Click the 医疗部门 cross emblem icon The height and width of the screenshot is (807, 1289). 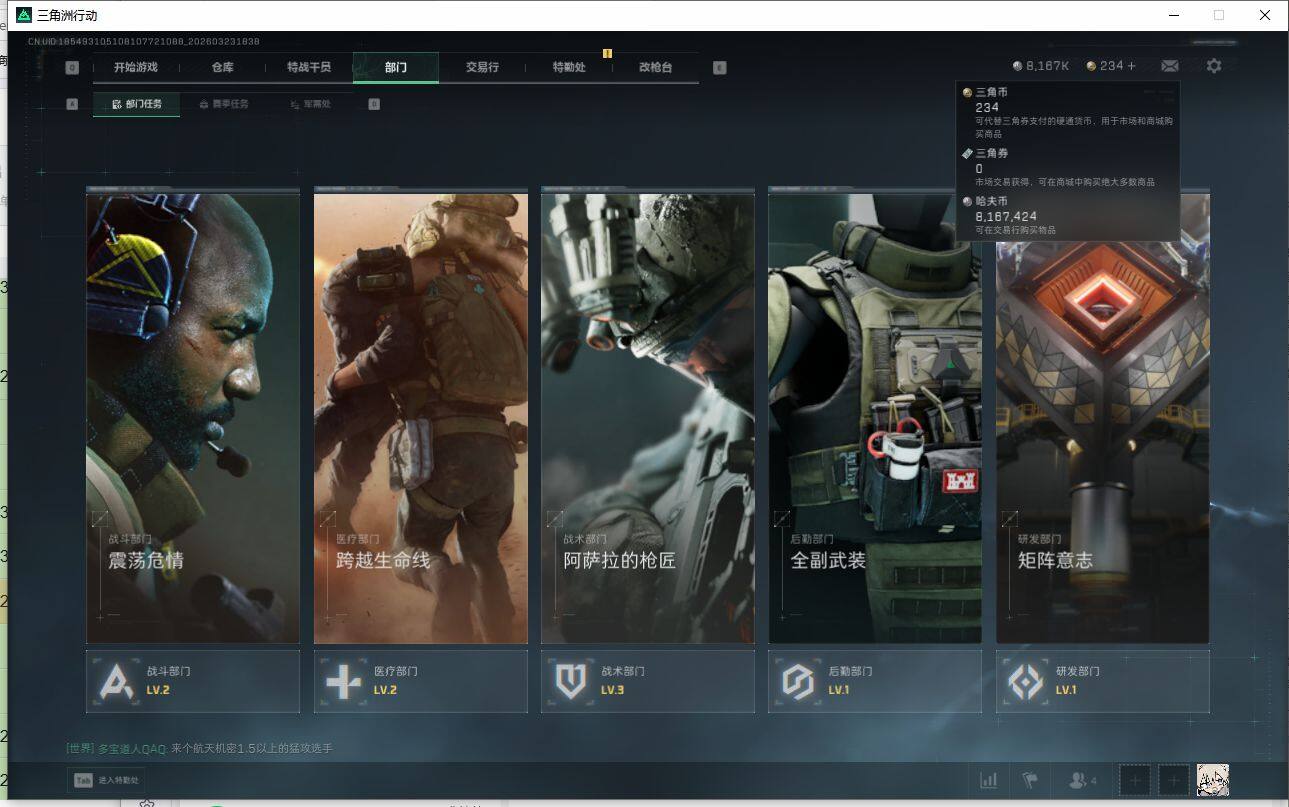tap(345, 681)
